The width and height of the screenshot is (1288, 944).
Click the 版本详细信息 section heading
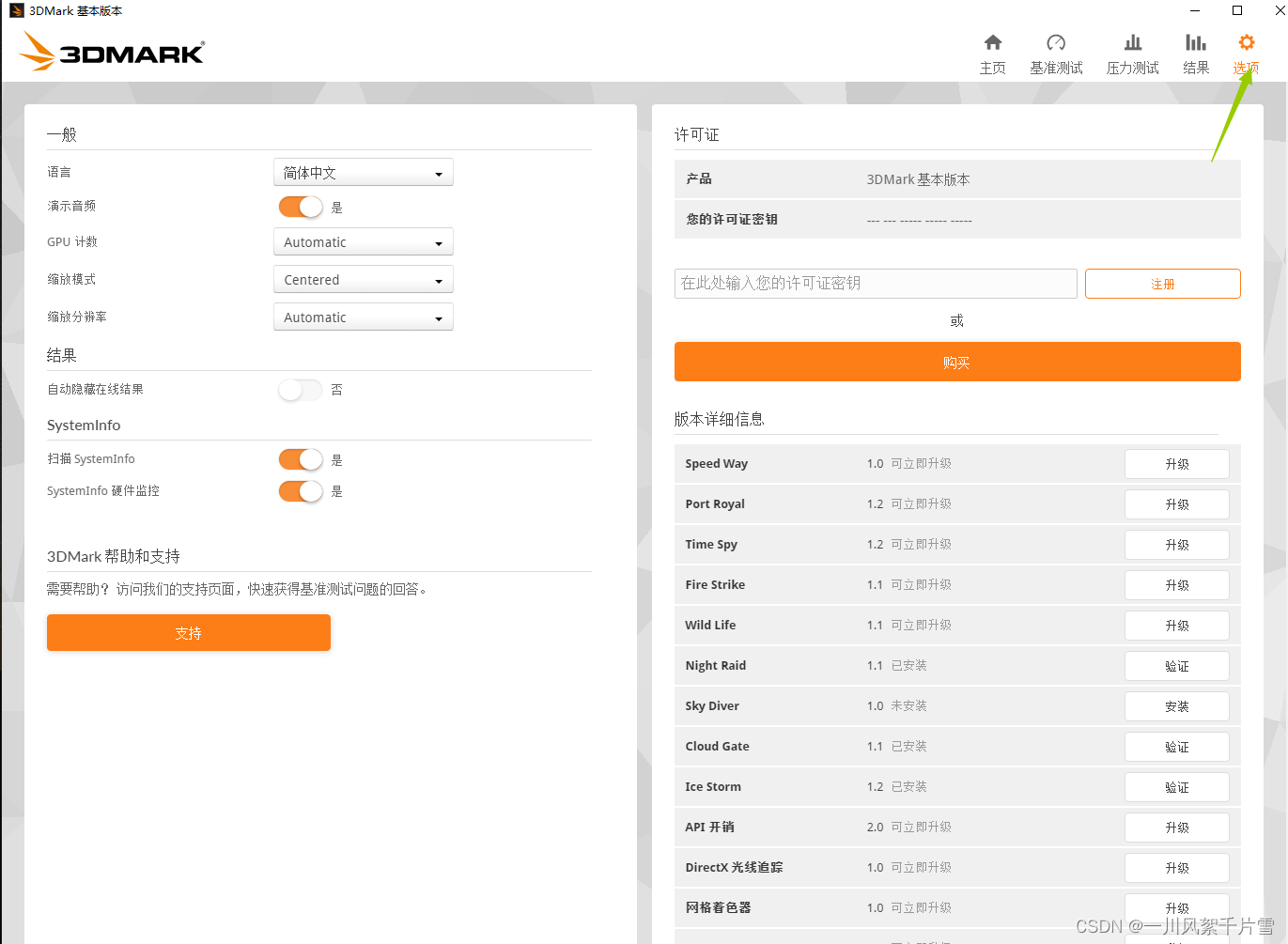(719, 419)
